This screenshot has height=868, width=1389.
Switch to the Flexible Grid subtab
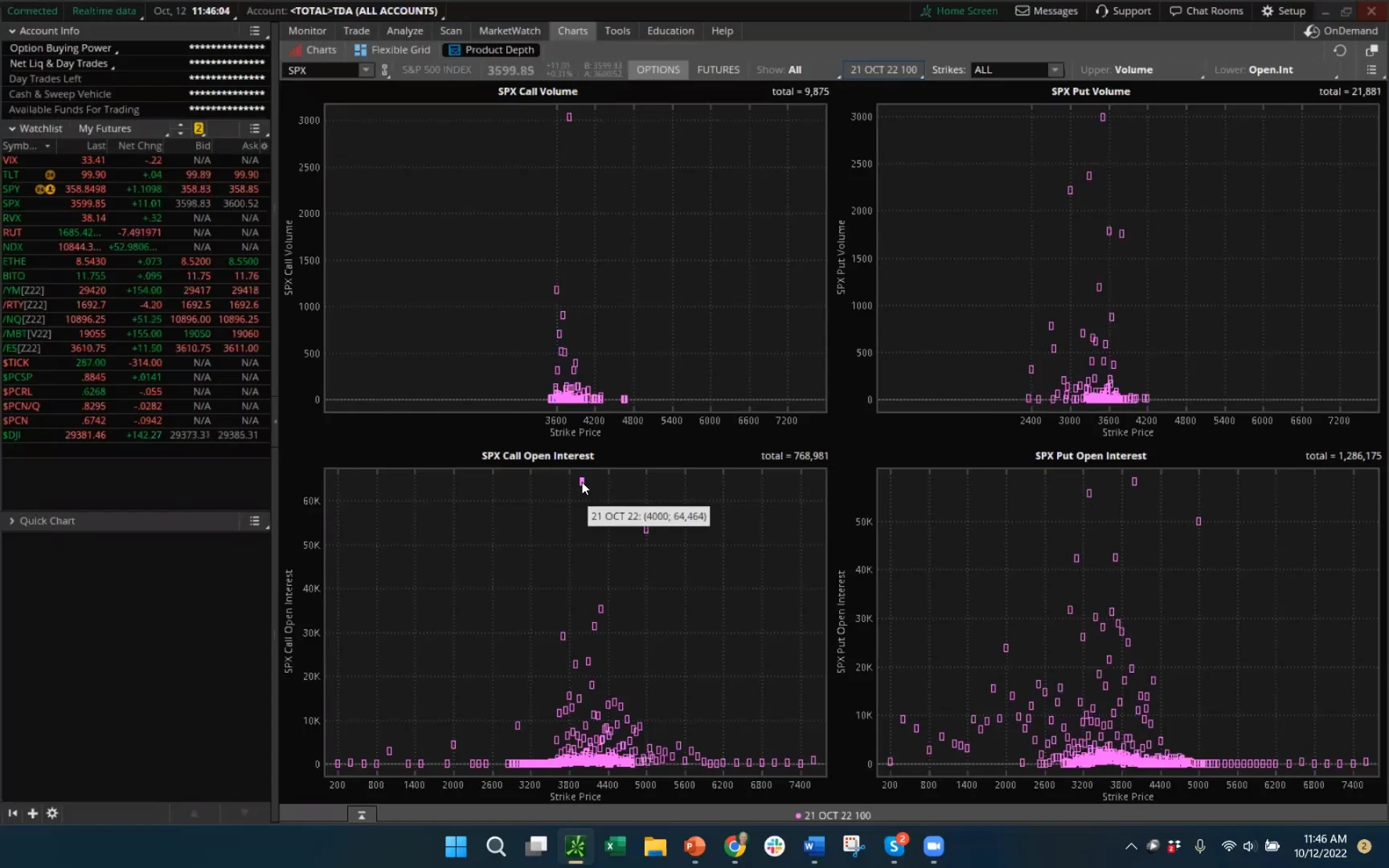392,50
